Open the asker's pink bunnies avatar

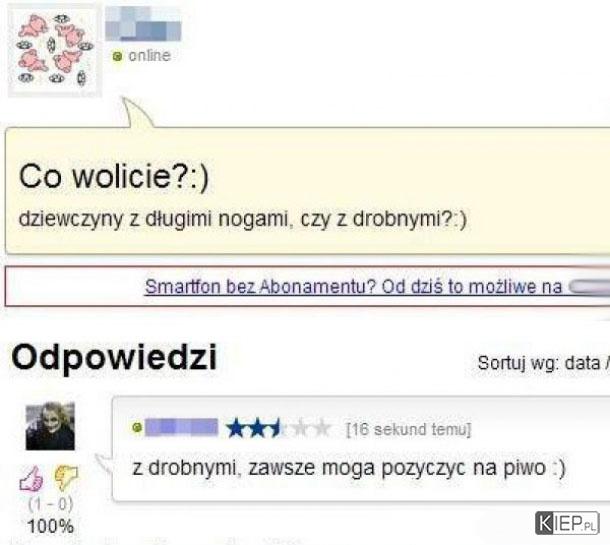click(x=54, y=51)
